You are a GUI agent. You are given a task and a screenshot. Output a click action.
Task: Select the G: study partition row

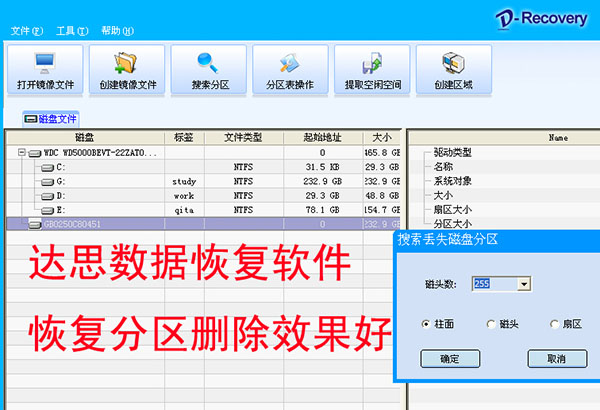(203, 181)
